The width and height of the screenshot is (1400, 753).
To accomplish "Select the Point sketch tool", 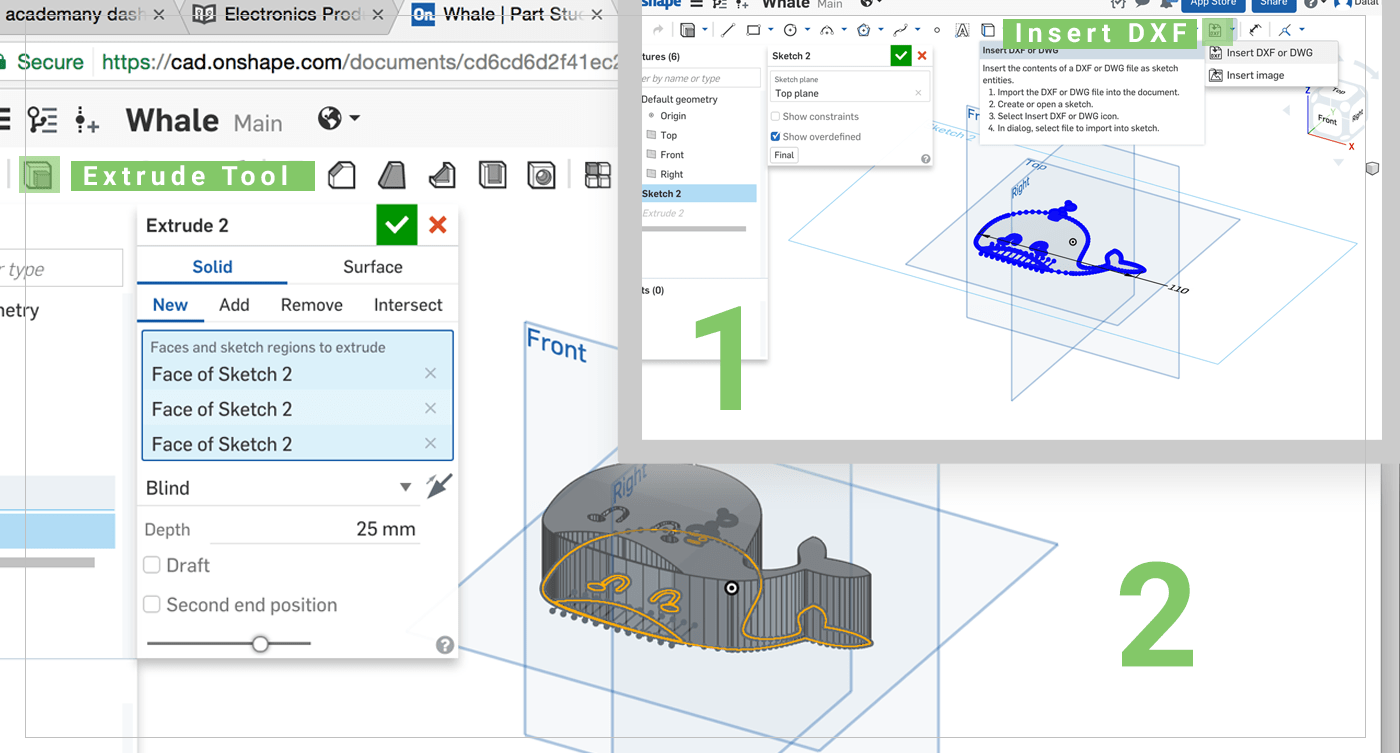I will click(937, 30).
